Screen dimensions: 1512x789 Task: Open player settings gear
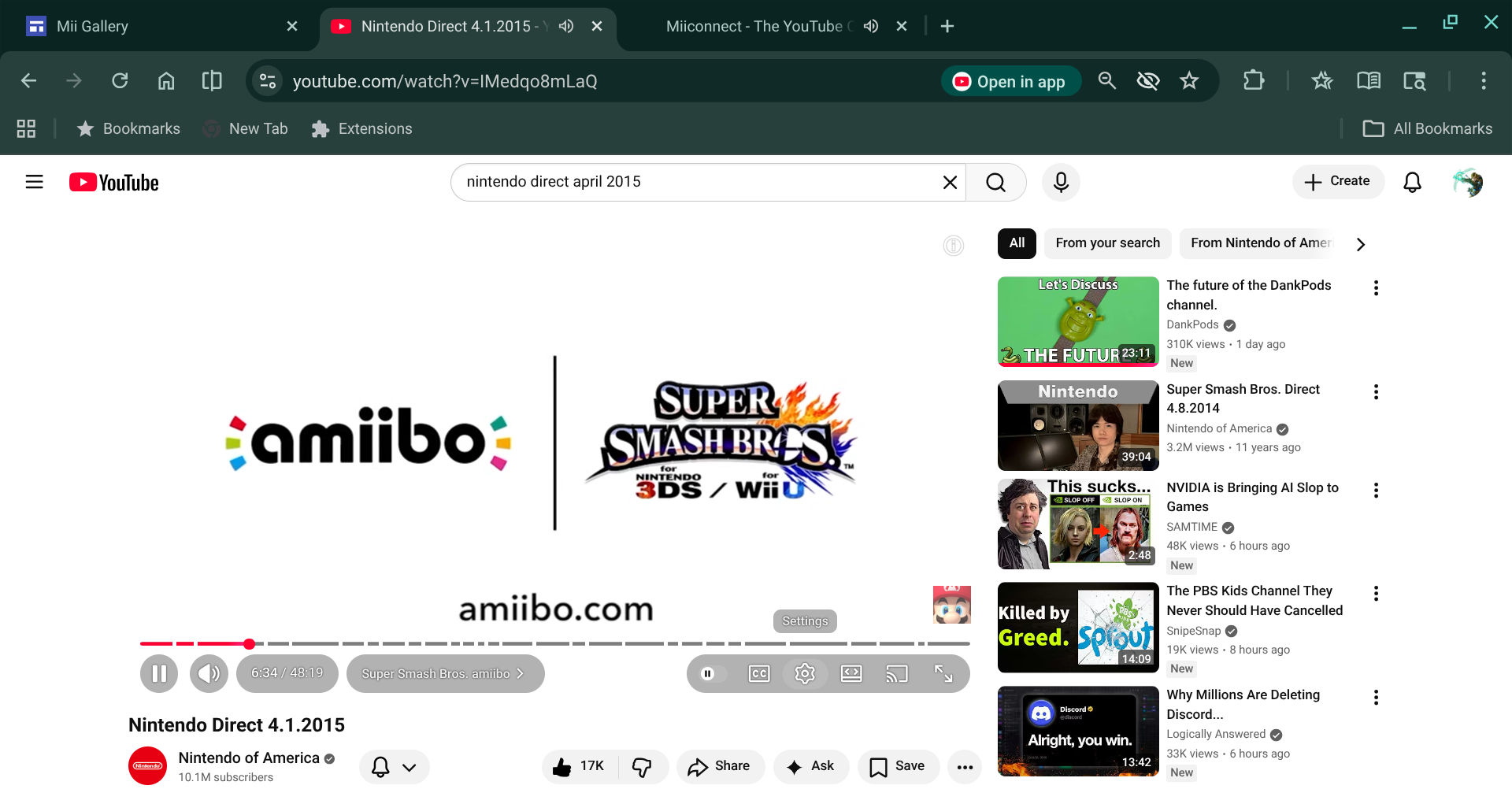click(x=805, y=674)
